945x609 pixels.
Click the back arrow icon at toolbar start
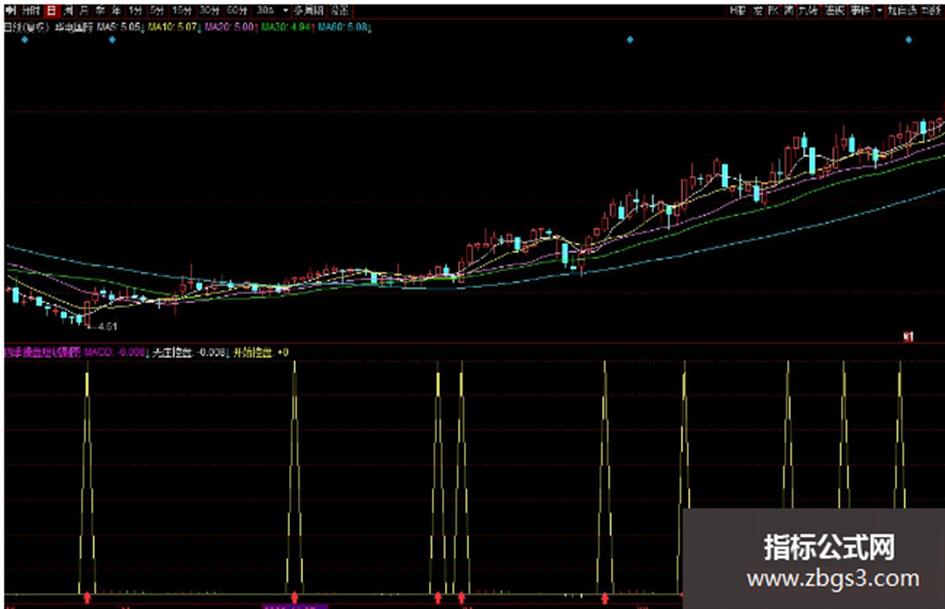tap(11, 10)
